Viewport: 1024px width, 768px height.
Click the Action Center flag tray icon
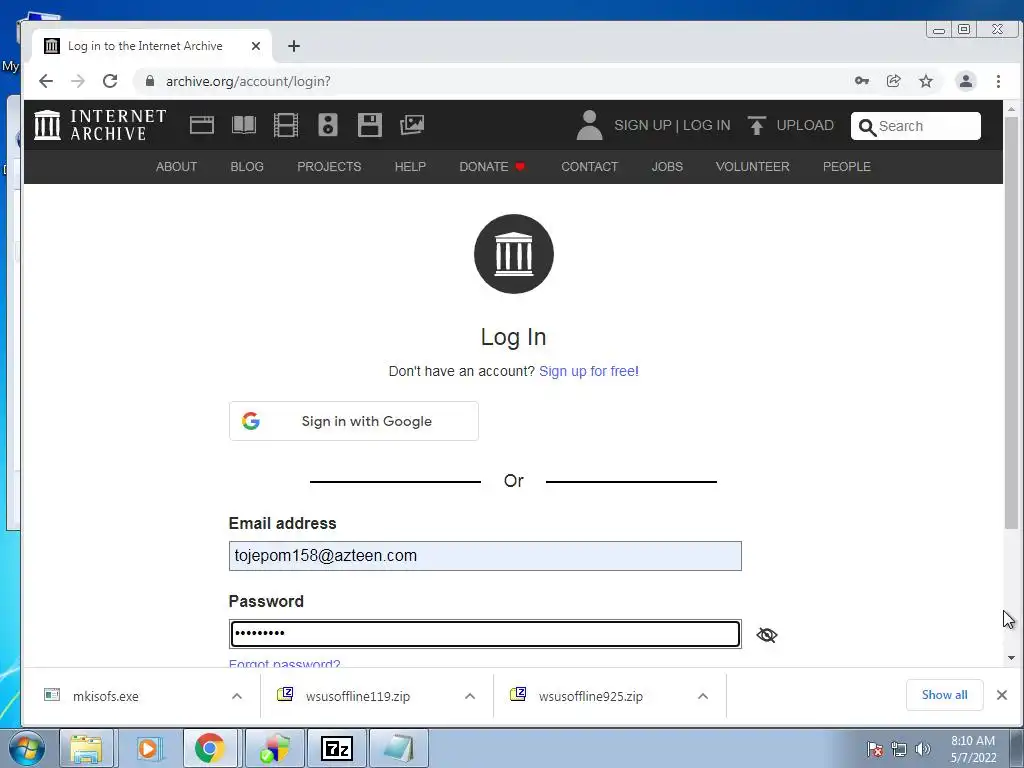pos(875,749)
